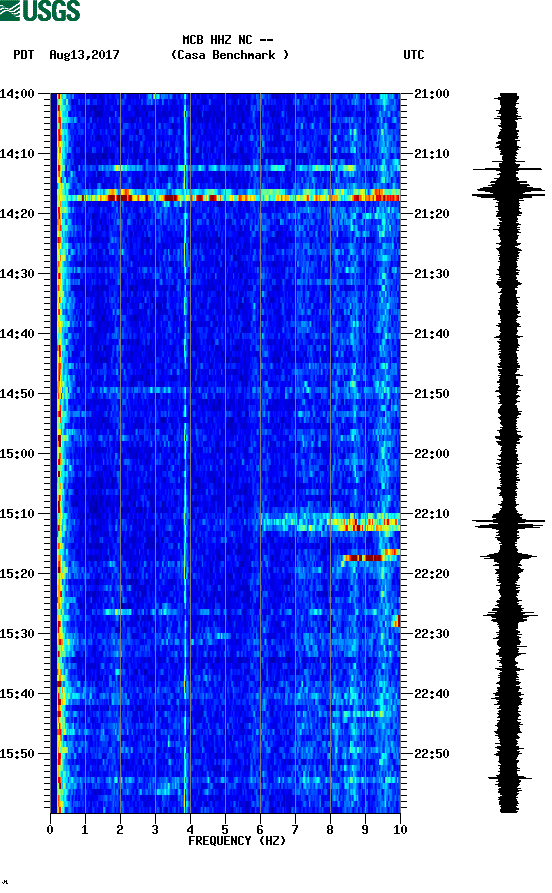Click the 15:40 PDT time label
The height and width of the screenshot is (893, 552).
point(17,694)
